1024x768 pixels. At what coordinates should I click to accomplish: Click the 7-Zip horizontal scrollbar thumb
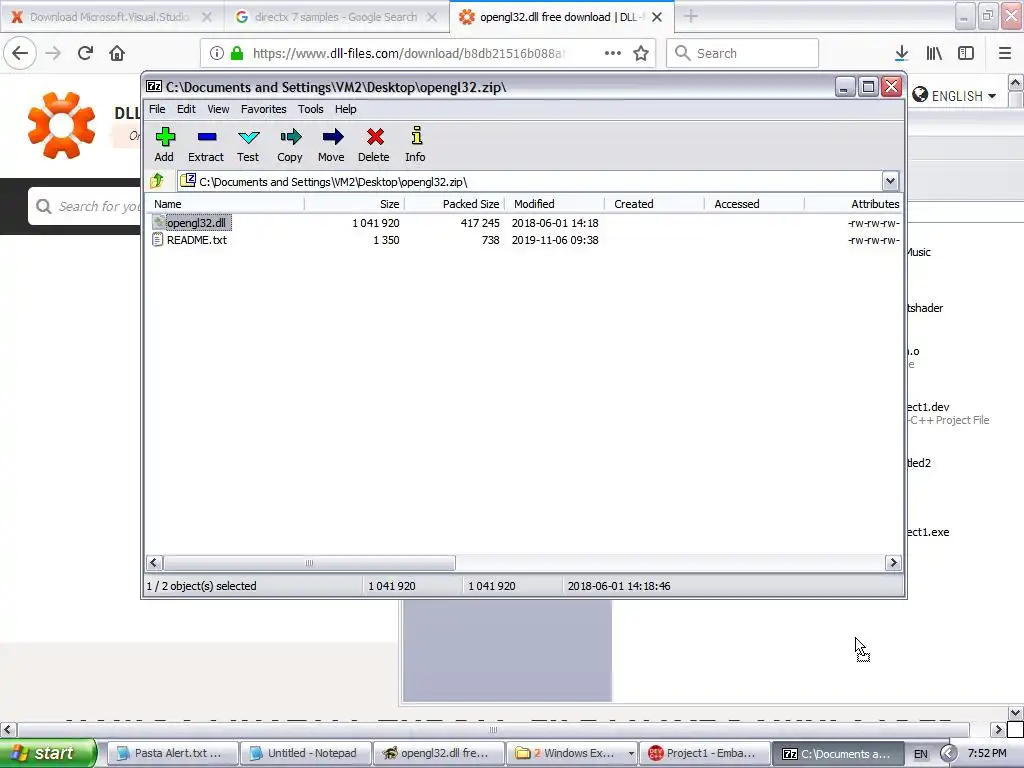[309, 562]
